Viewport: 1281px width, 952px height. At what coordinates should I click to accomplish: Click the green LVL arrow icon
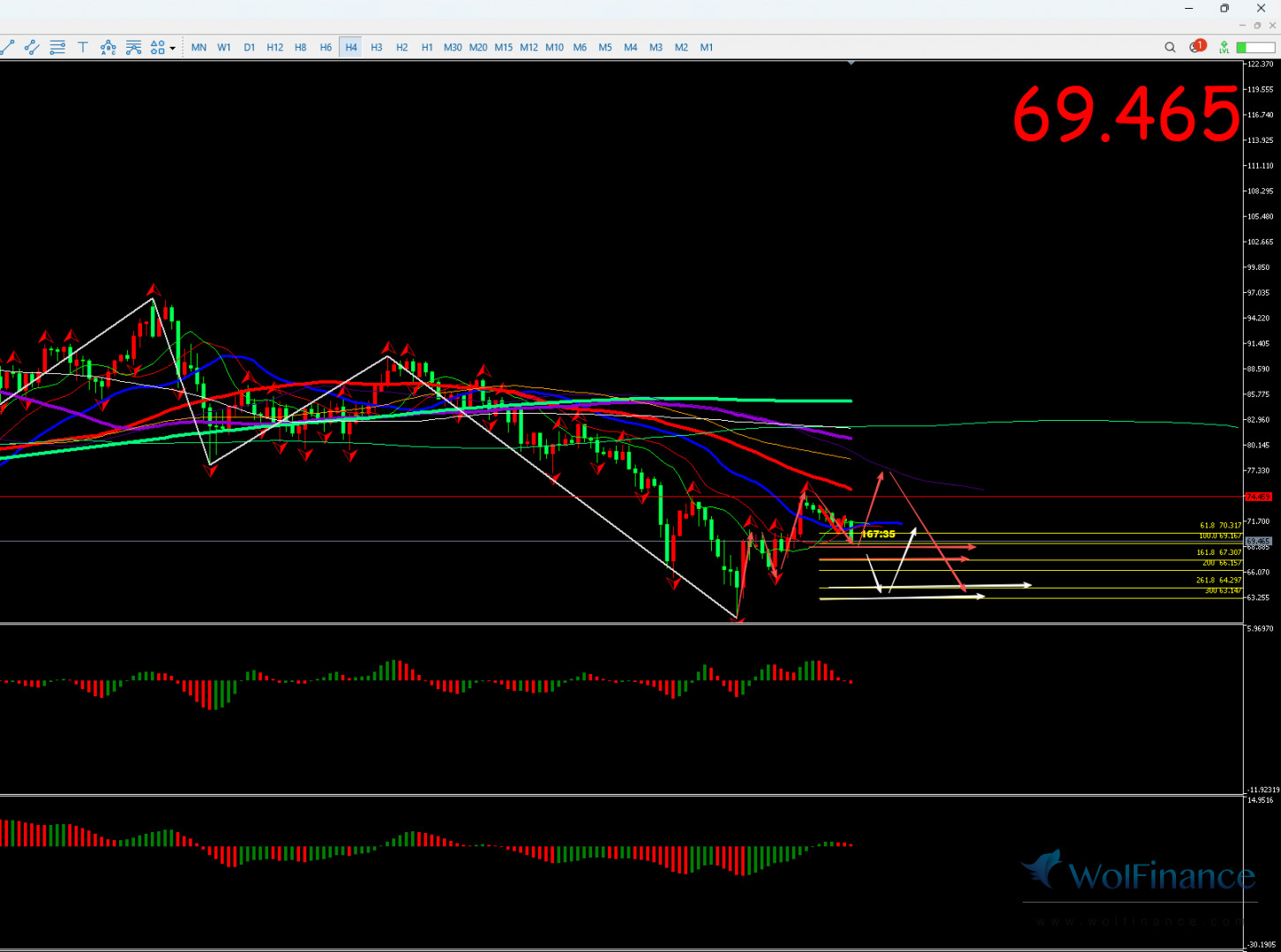click(x=1224, y=48)
